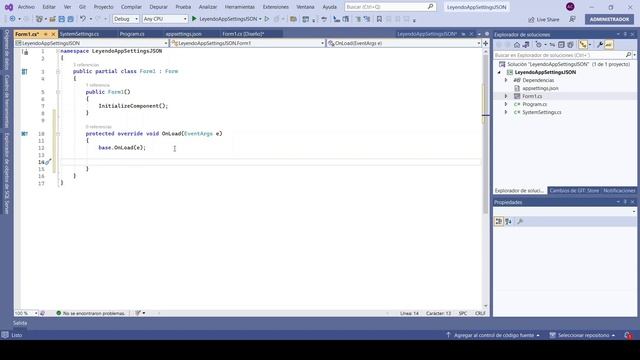This screenshot has height=360, width=640.
Task: Click Agregar al control de código fuente
Action: click(494, 335)
